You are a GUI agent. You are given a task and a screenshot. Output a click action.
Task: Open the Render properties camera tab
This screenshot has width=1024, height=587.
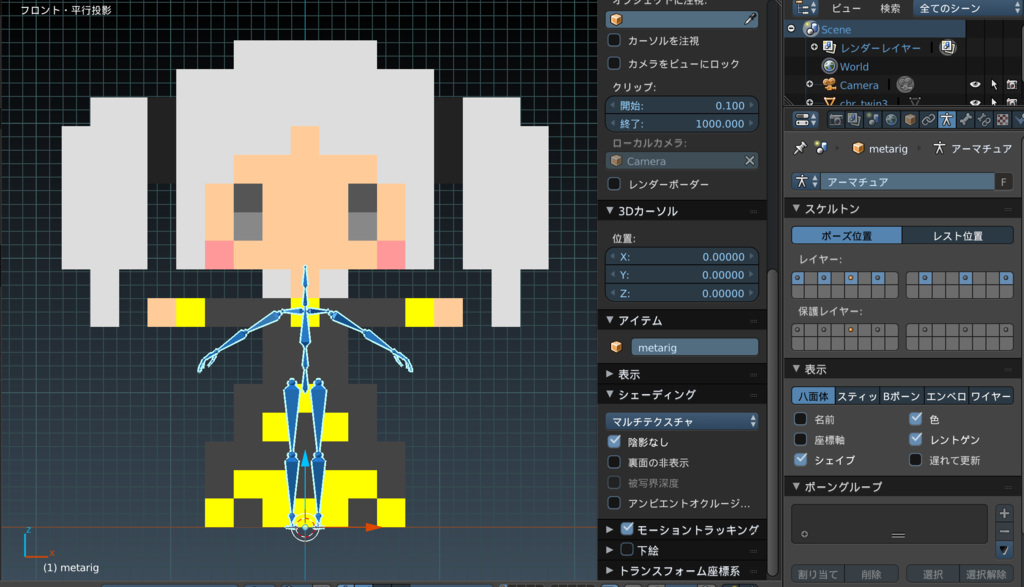pyautogui.click(x=835, y=120)
